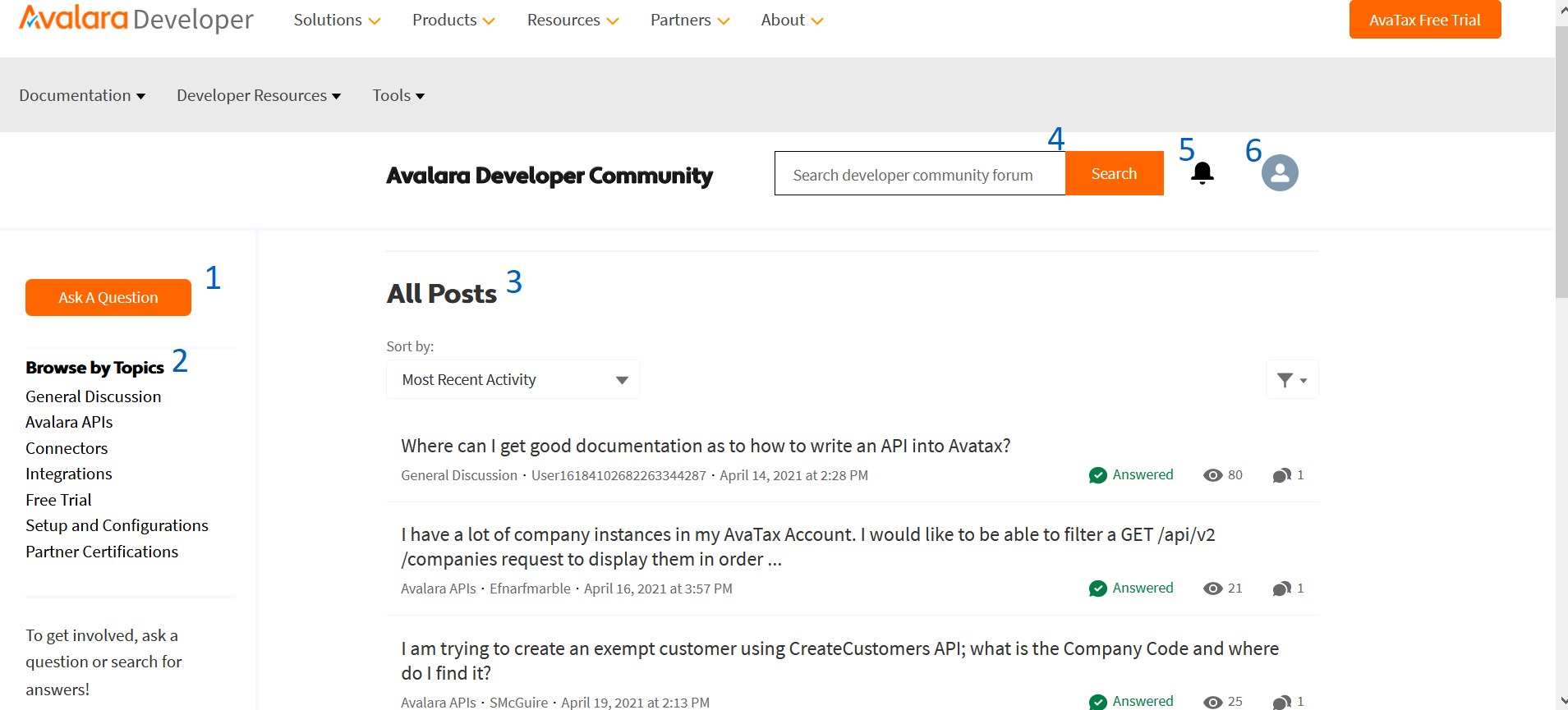Screen dimensions: 1568x710
Task: Focus the search developer community forum field
Action: point(919,174)
